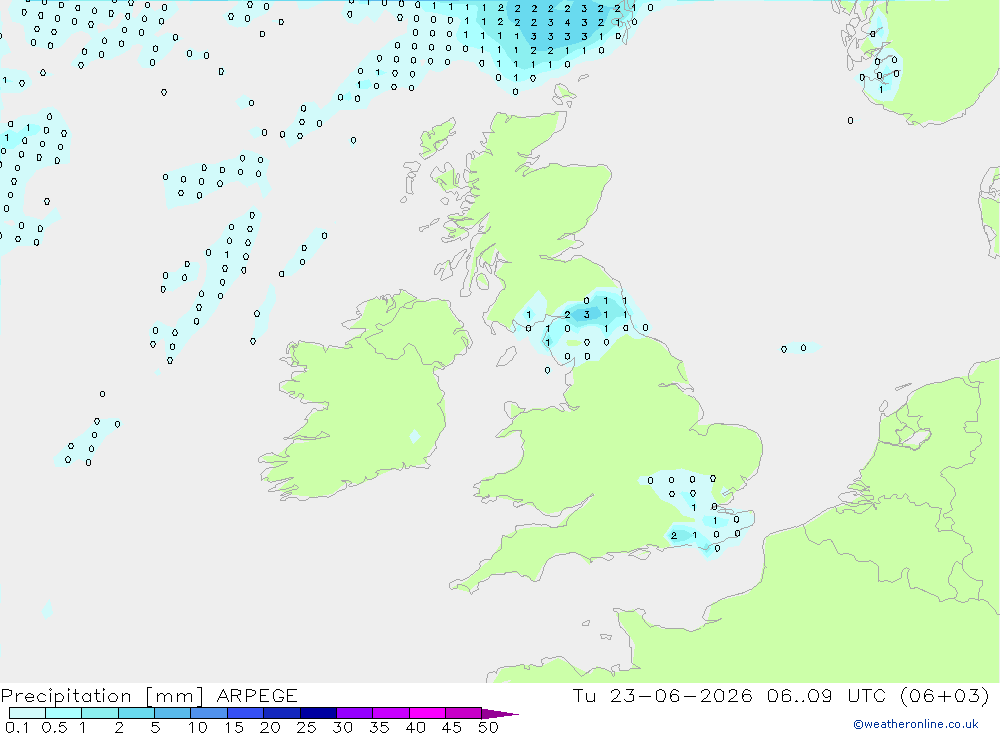Pick the swatch between 15 and 20
Viewport: 1000px width, 733px height.
(x=246, y=713)
